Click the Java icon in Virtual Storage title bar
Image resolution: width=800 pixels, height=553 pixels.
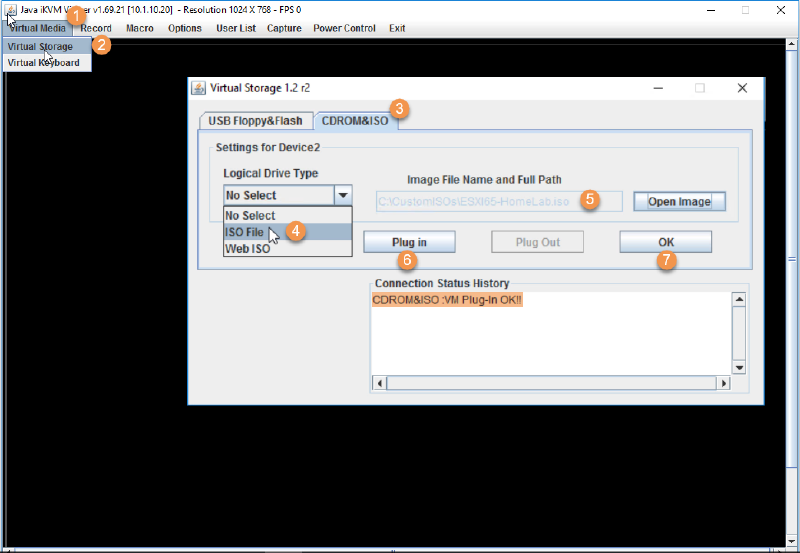[198, 88]
